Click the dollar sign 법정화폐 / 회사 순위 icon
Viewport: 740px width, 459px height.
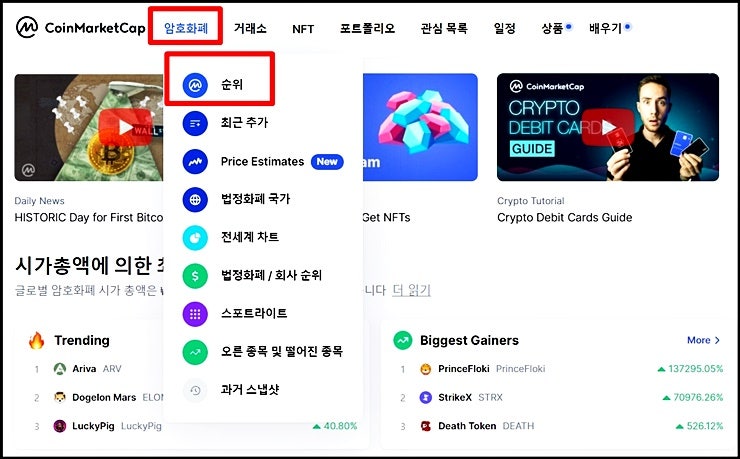click(195, 275)
